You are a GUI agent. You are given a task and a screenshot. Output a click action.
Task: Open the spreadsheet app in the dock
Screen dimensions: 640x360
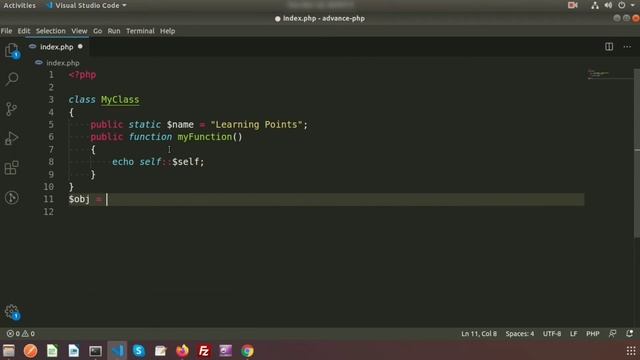tap(52, 351)
